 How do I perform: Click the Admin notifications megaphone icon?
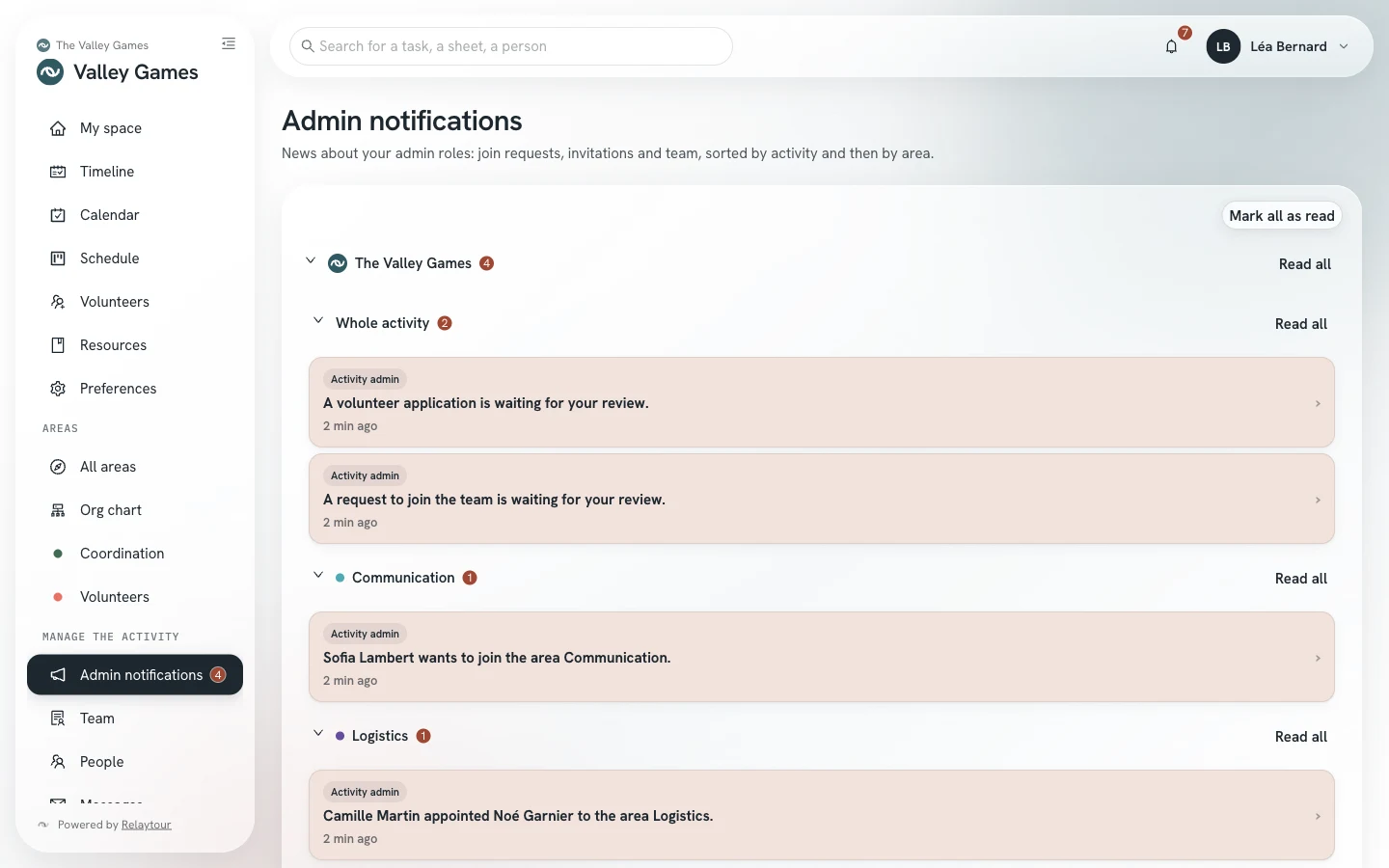[58, 675]
